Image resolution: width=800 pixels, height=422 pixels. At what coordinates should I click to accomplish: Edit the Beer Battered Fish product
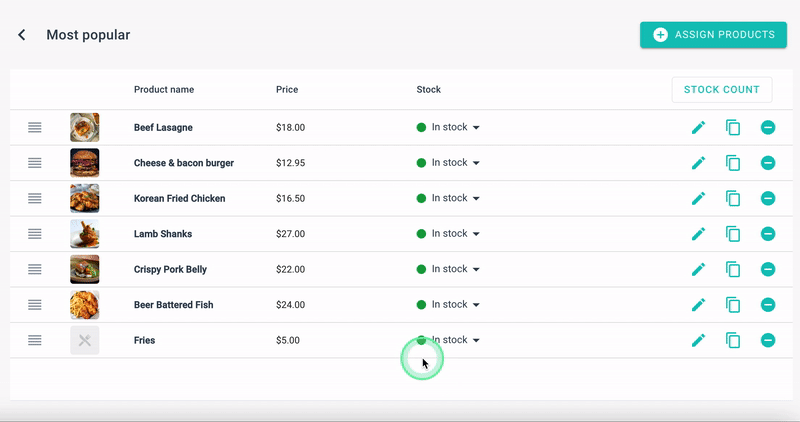tap(698, 305)
